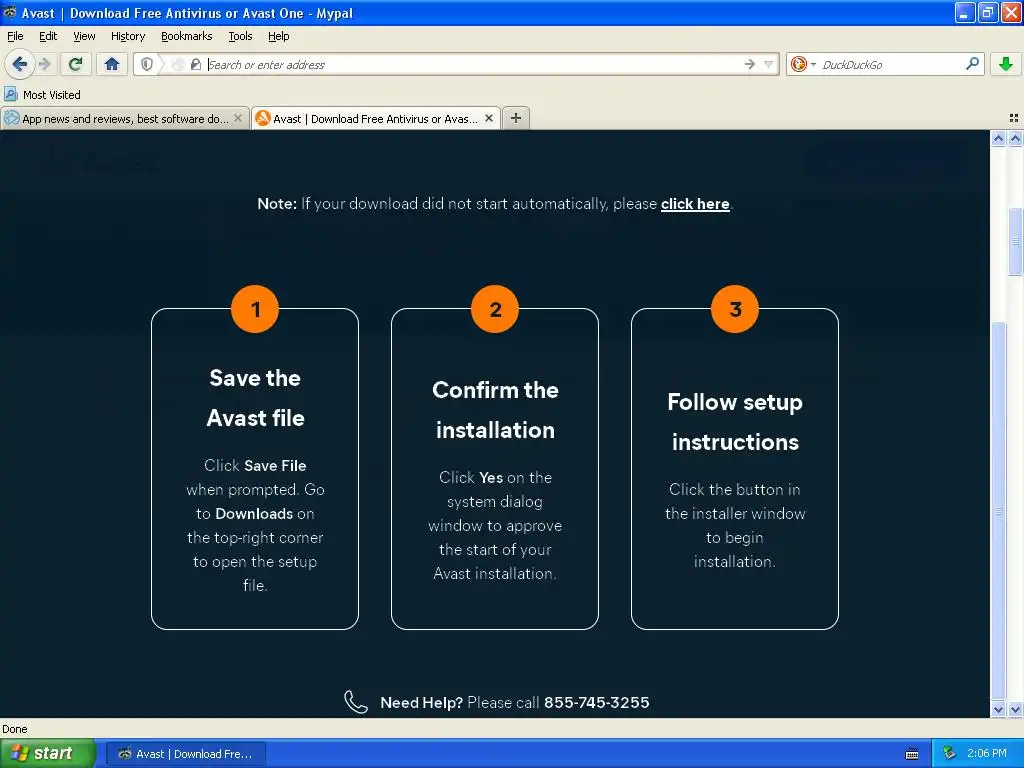Open the Tools menu
This screenshot has height=768, width=1024.
[x=240, y=36]
